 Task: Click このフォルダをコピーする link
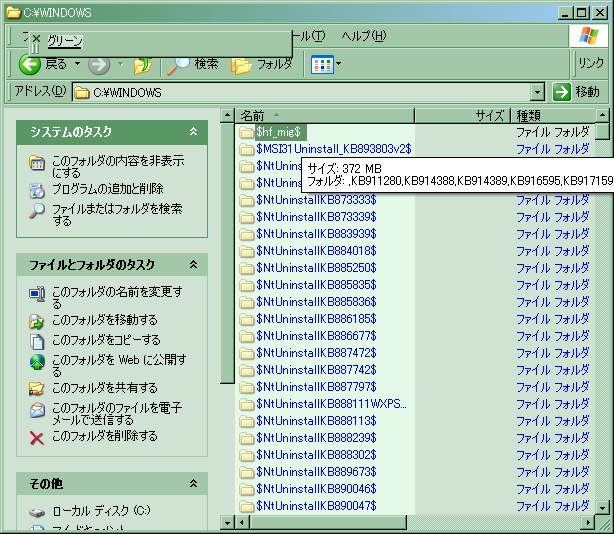pyautogui.click(x=106, y=340)
